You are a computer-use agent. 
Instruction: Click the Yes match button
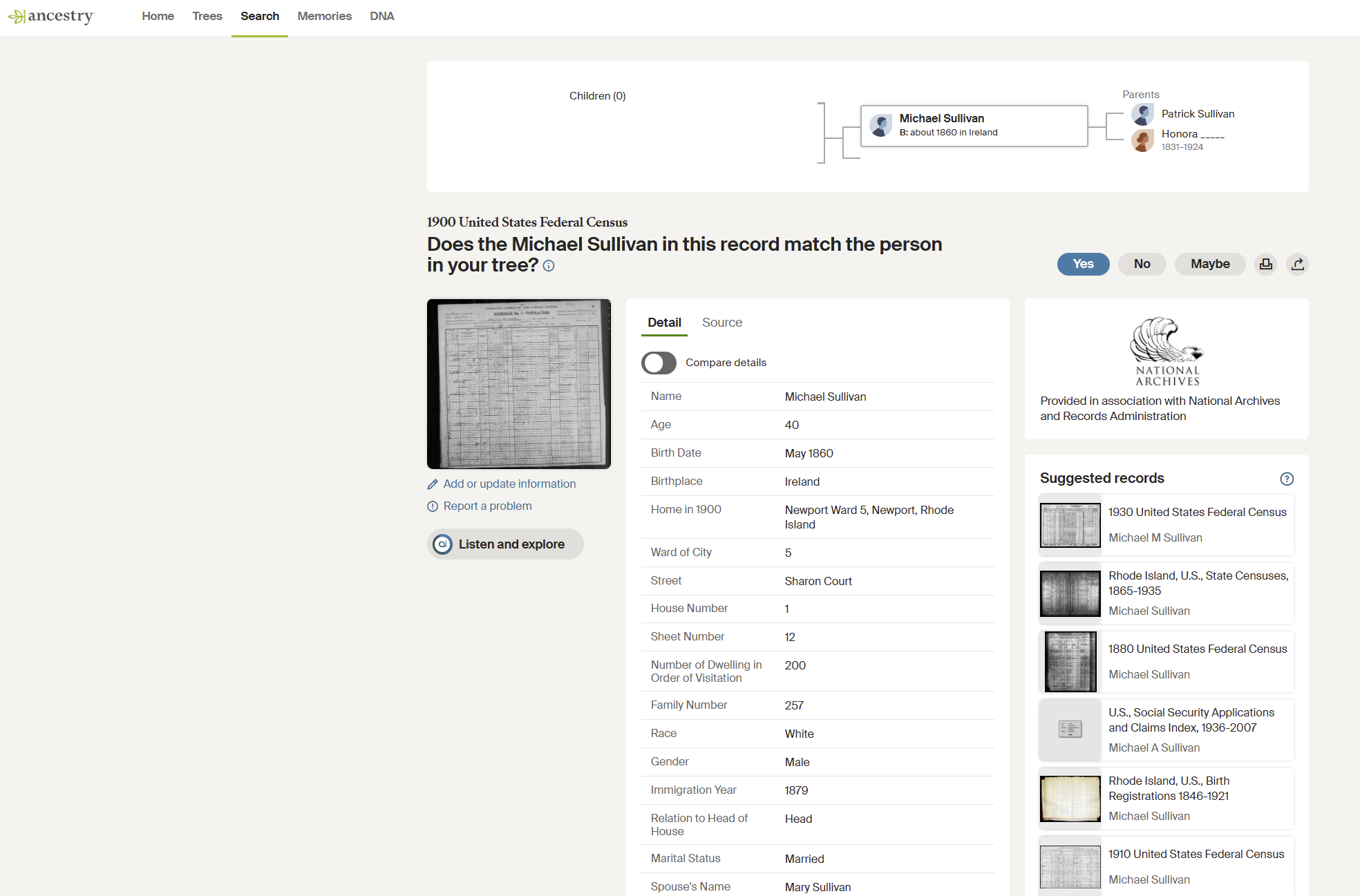(1083, 264)
